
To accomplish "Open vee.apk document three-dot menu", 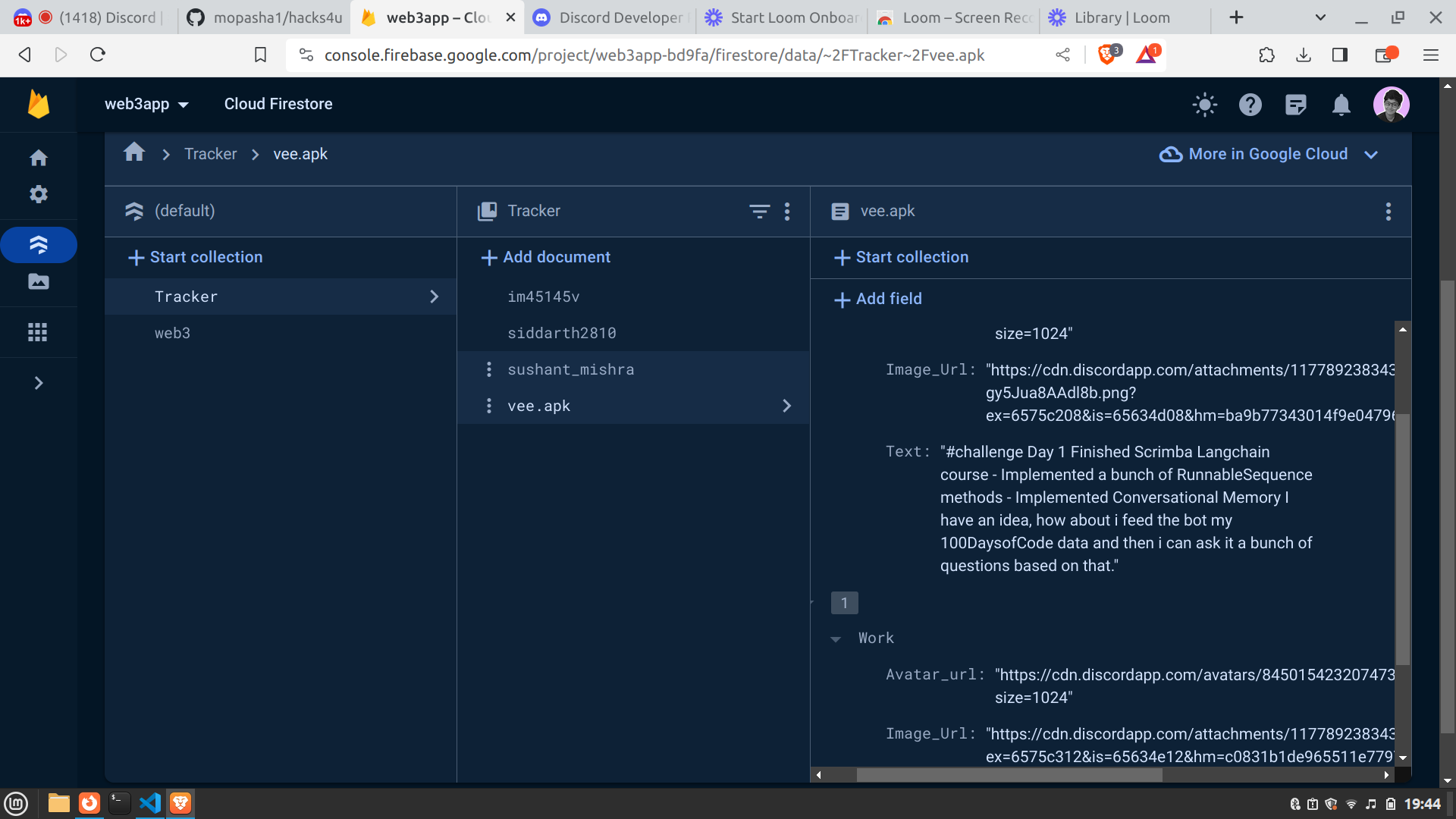I will pyautogui.click(x=1388, y=211).
